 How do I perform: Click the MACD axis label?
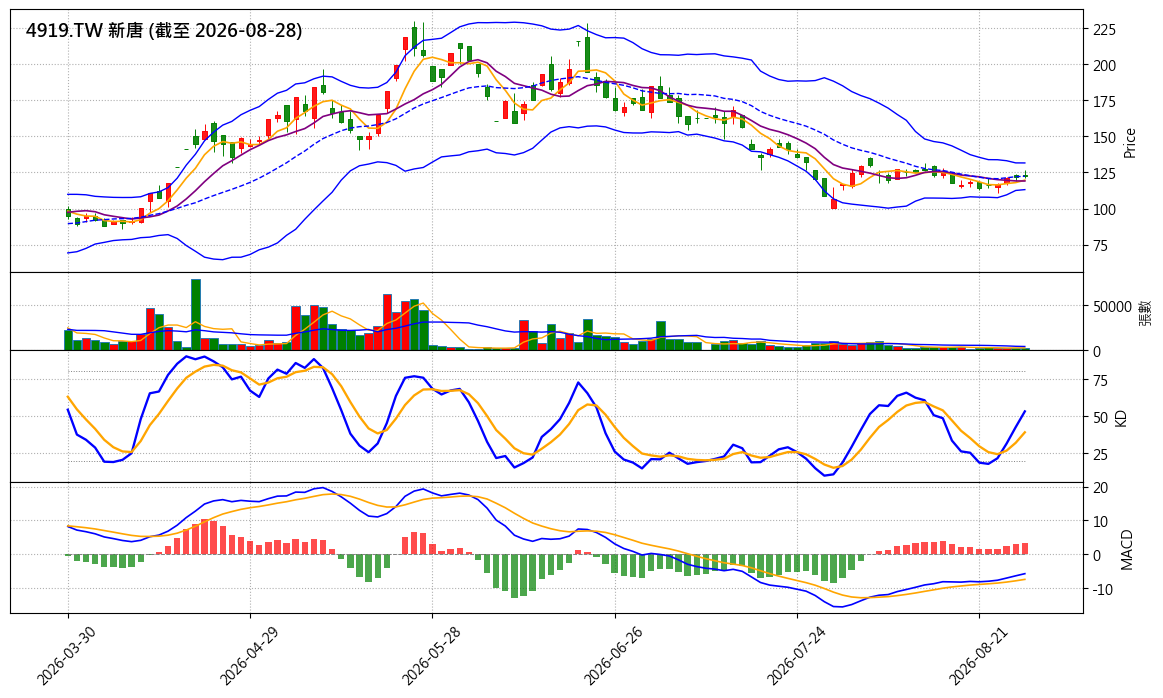pyautogui.click(x=1127, y=550)
